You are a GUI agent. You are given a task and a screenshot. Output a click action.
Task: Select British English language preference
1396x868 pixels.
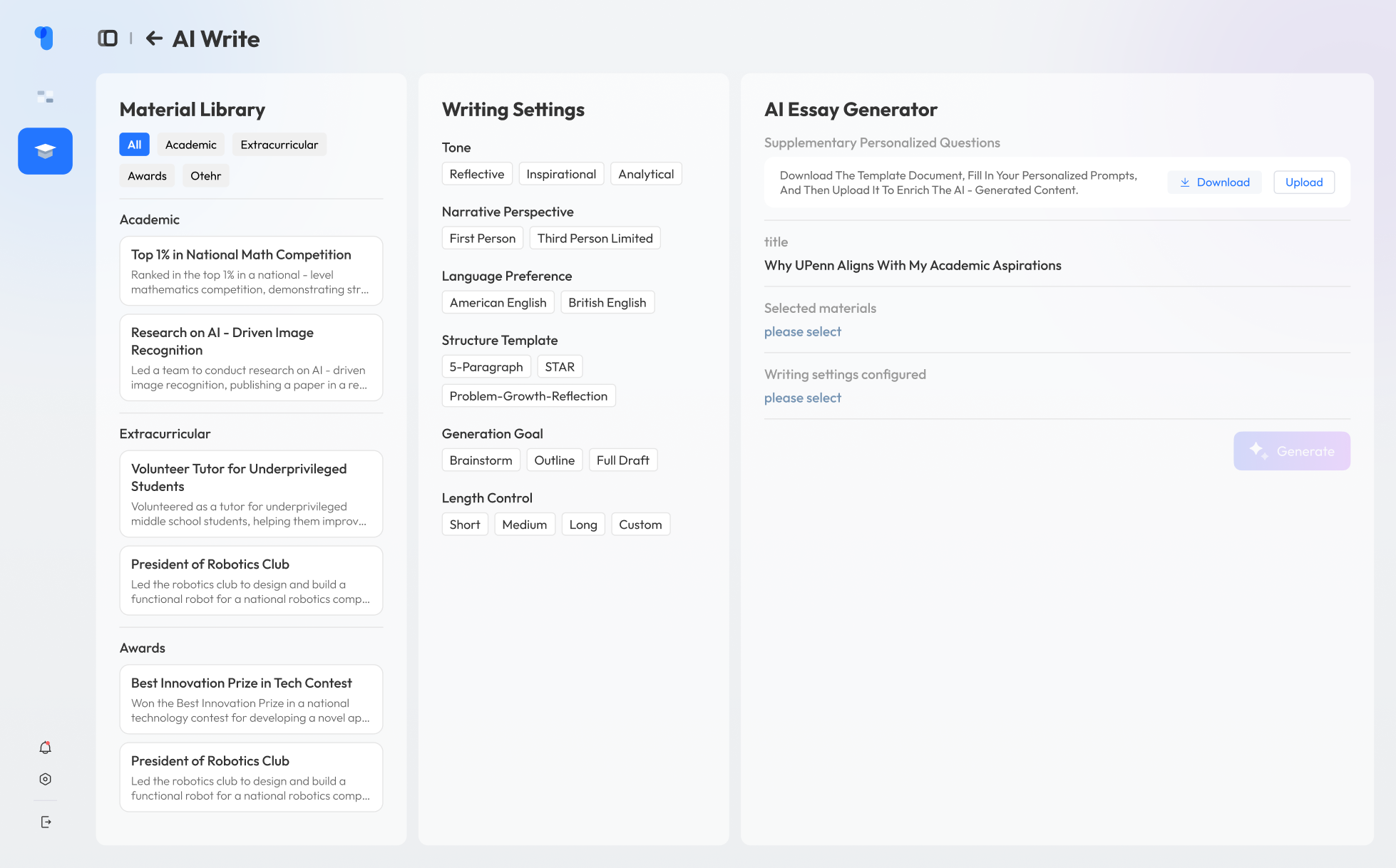pos(607,302)
